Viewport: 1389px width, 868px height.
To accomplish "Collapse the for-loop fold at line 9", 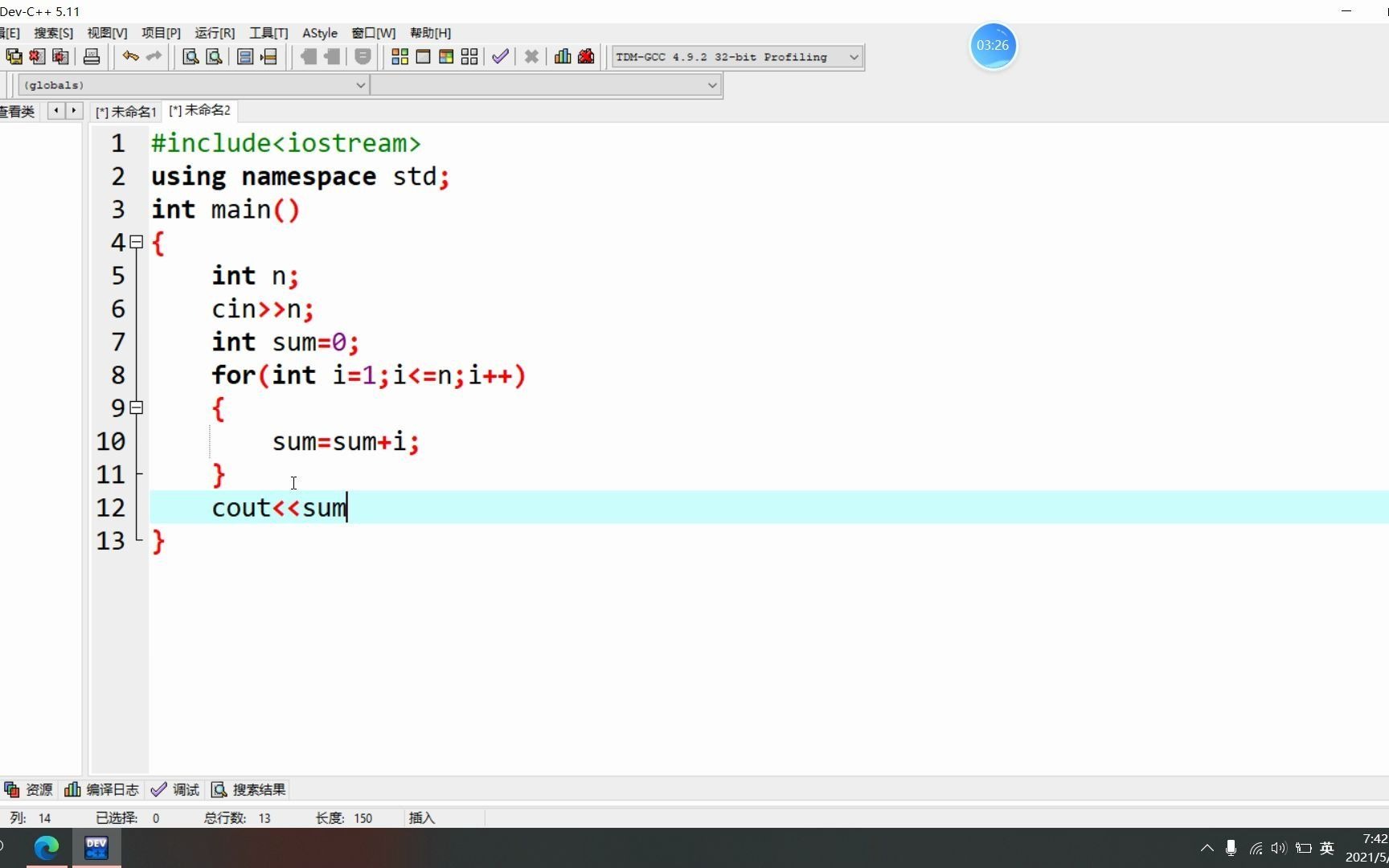I will pos(137,407).
